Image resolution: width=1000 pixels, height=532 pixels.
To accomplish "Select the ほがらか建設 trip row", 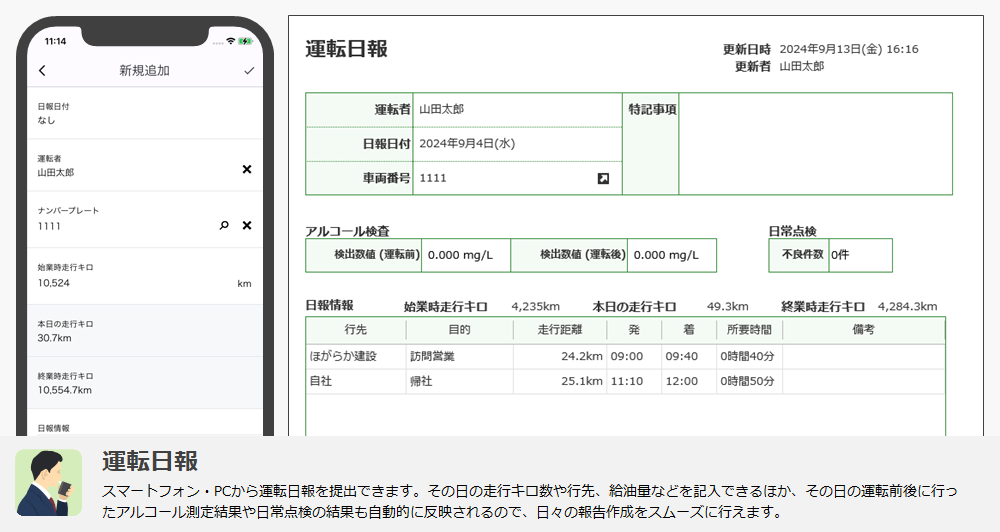I will tap(625, 356).
